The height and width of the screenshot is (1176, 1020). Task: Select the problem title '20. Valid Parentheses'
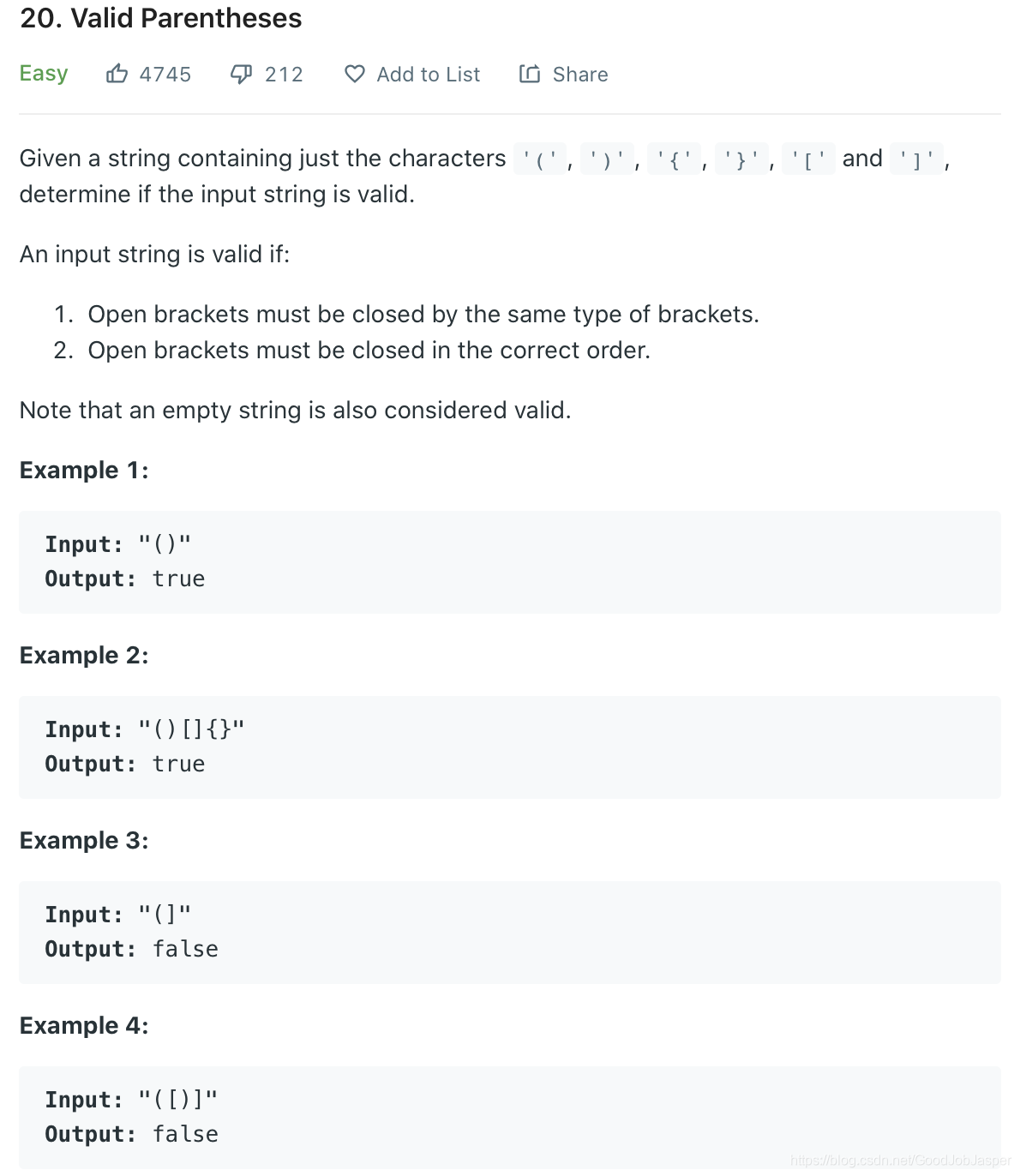[160, 18]
